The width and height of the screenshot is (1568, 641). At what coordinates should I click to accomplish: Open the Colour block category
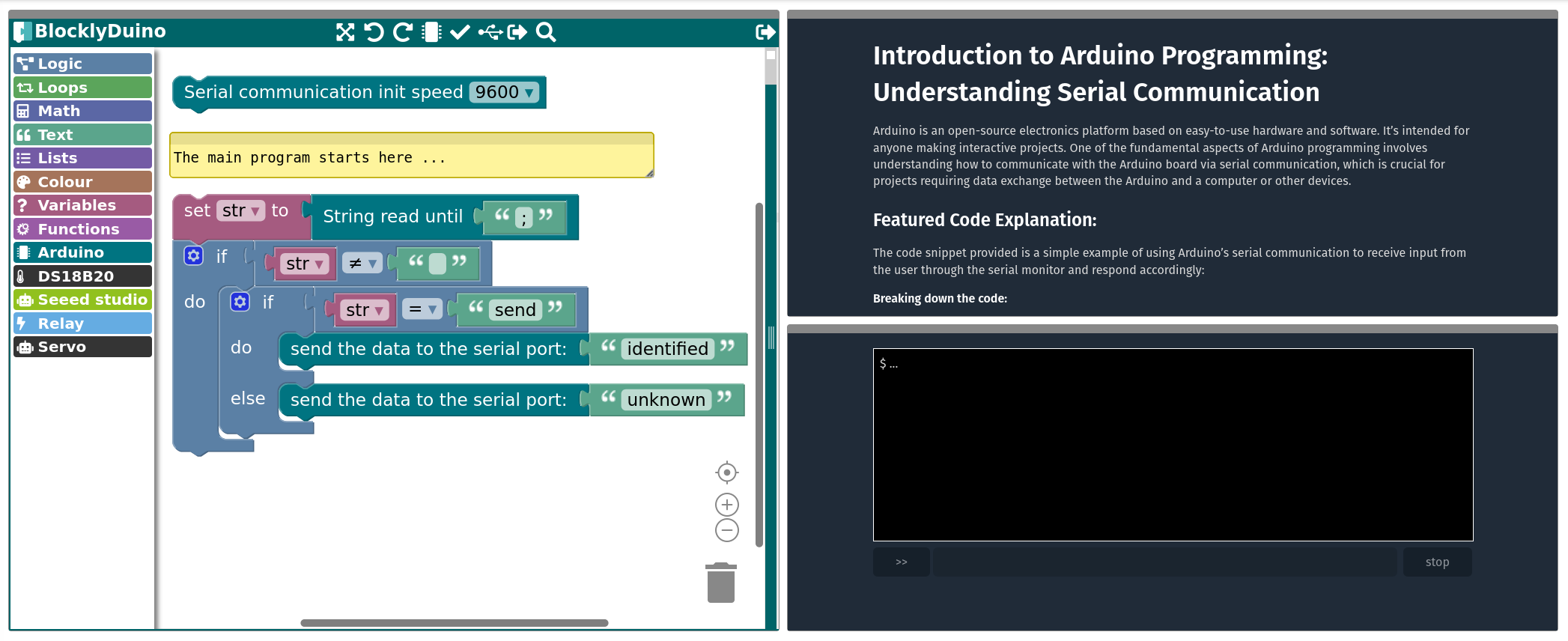[82, 182]
